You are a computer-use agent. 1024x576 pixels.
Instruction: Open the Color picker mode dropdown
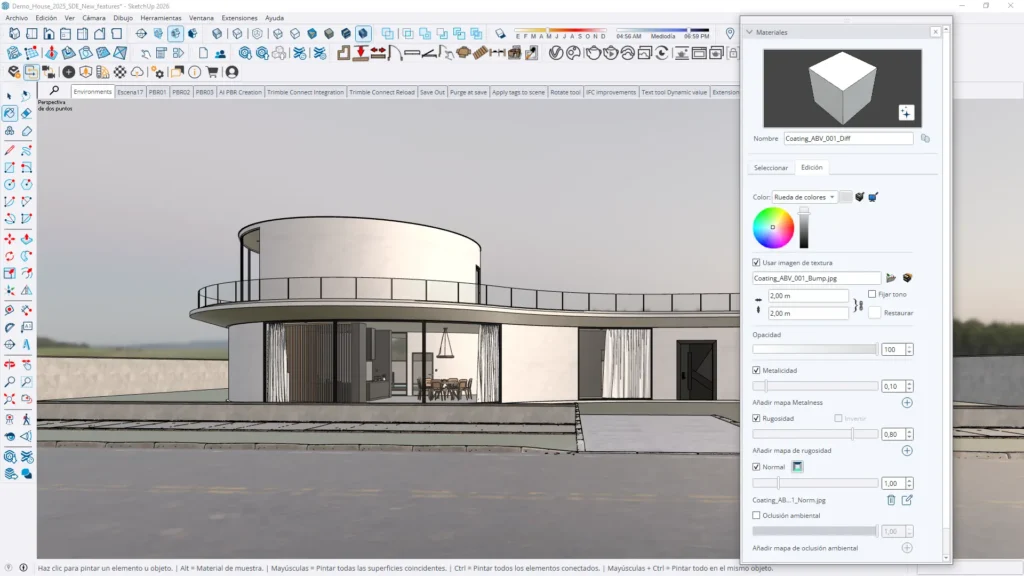(x=804, y=197)
